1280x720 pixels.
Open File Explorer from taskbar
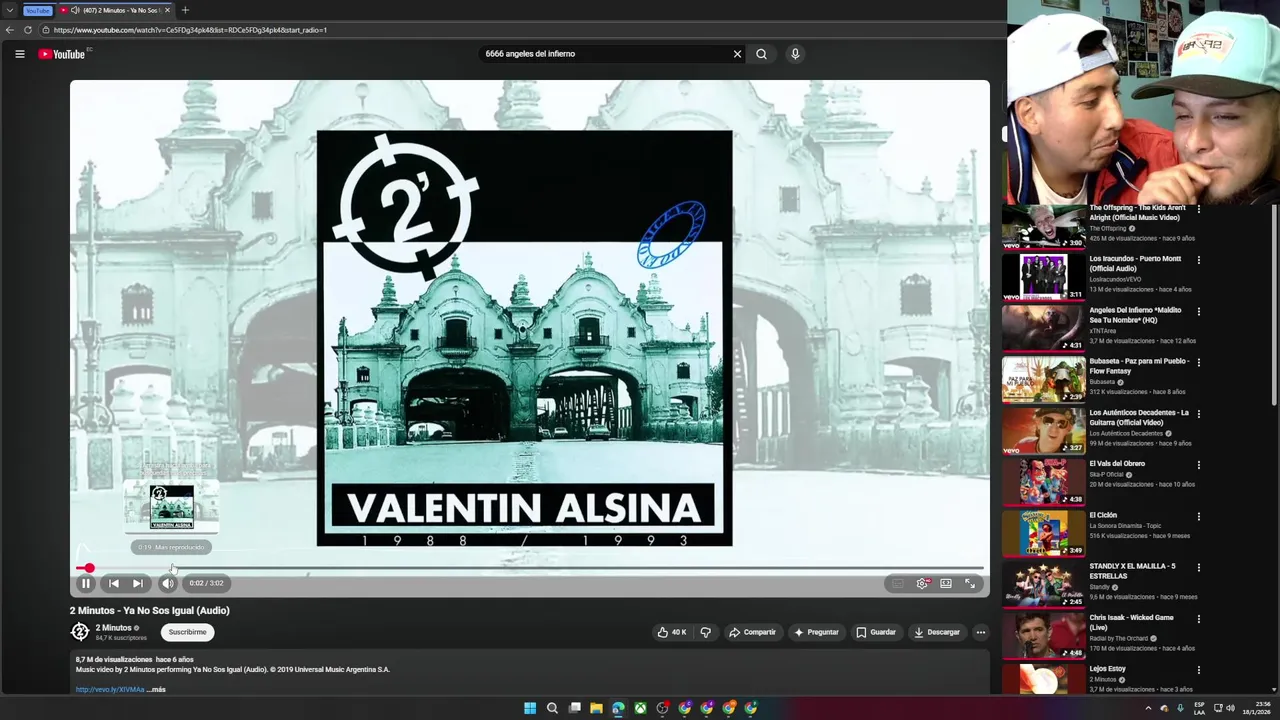(x=596, y=708)
